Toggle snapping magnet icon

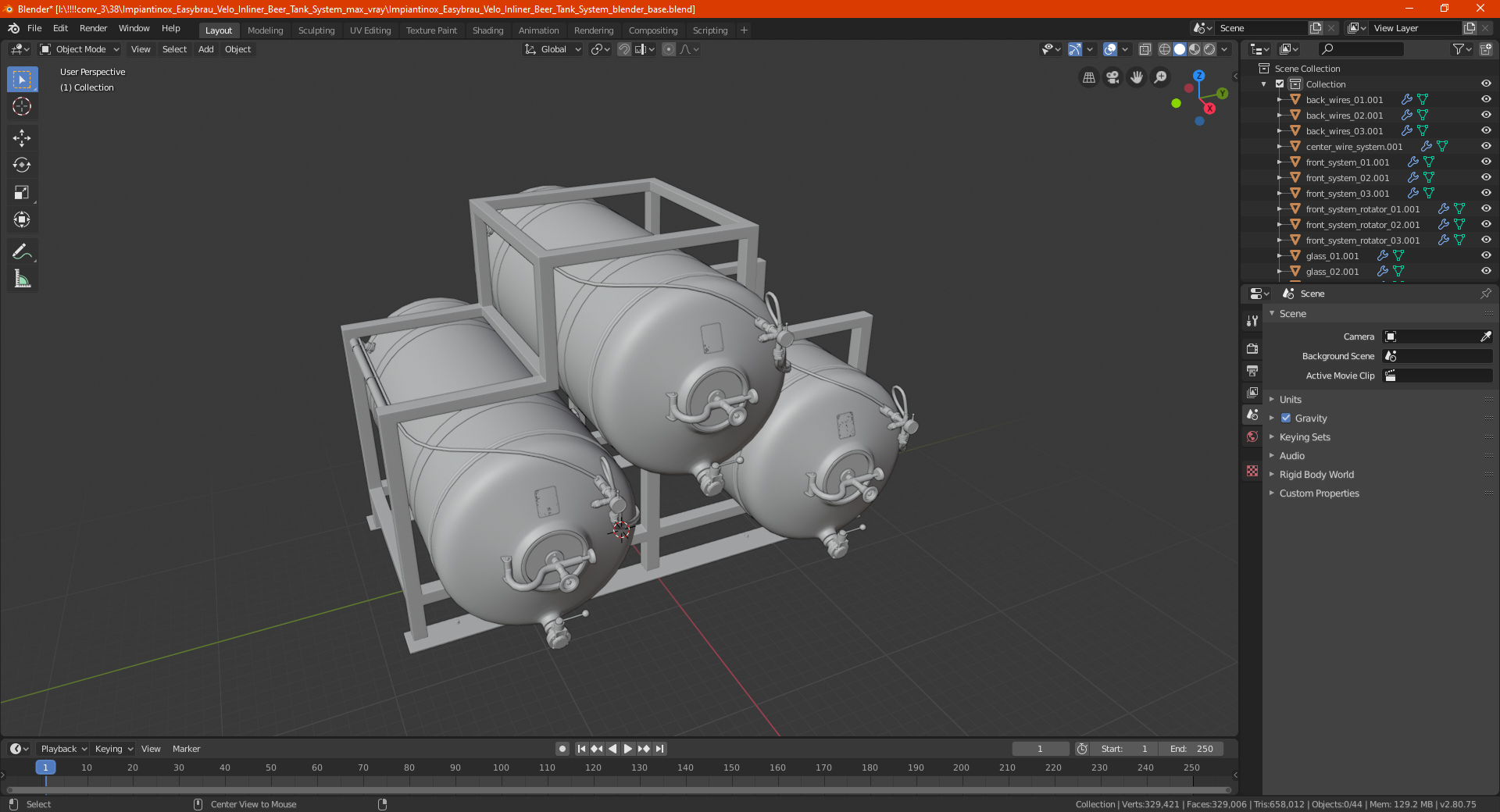tap(624, 49)
